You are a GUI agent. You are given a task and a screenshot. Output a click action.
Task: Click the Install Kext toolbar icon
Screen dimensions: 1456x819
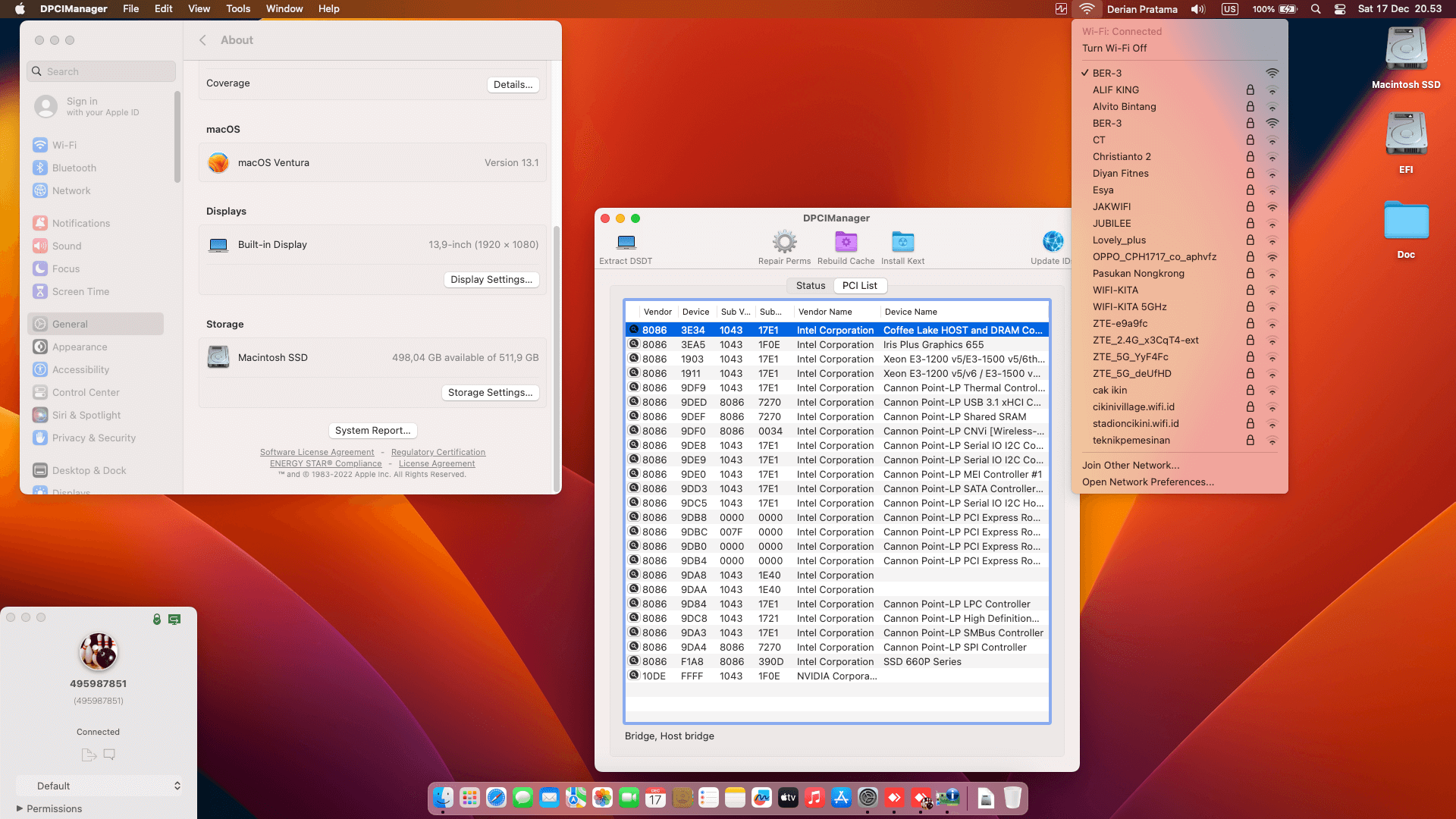(902, 243)
